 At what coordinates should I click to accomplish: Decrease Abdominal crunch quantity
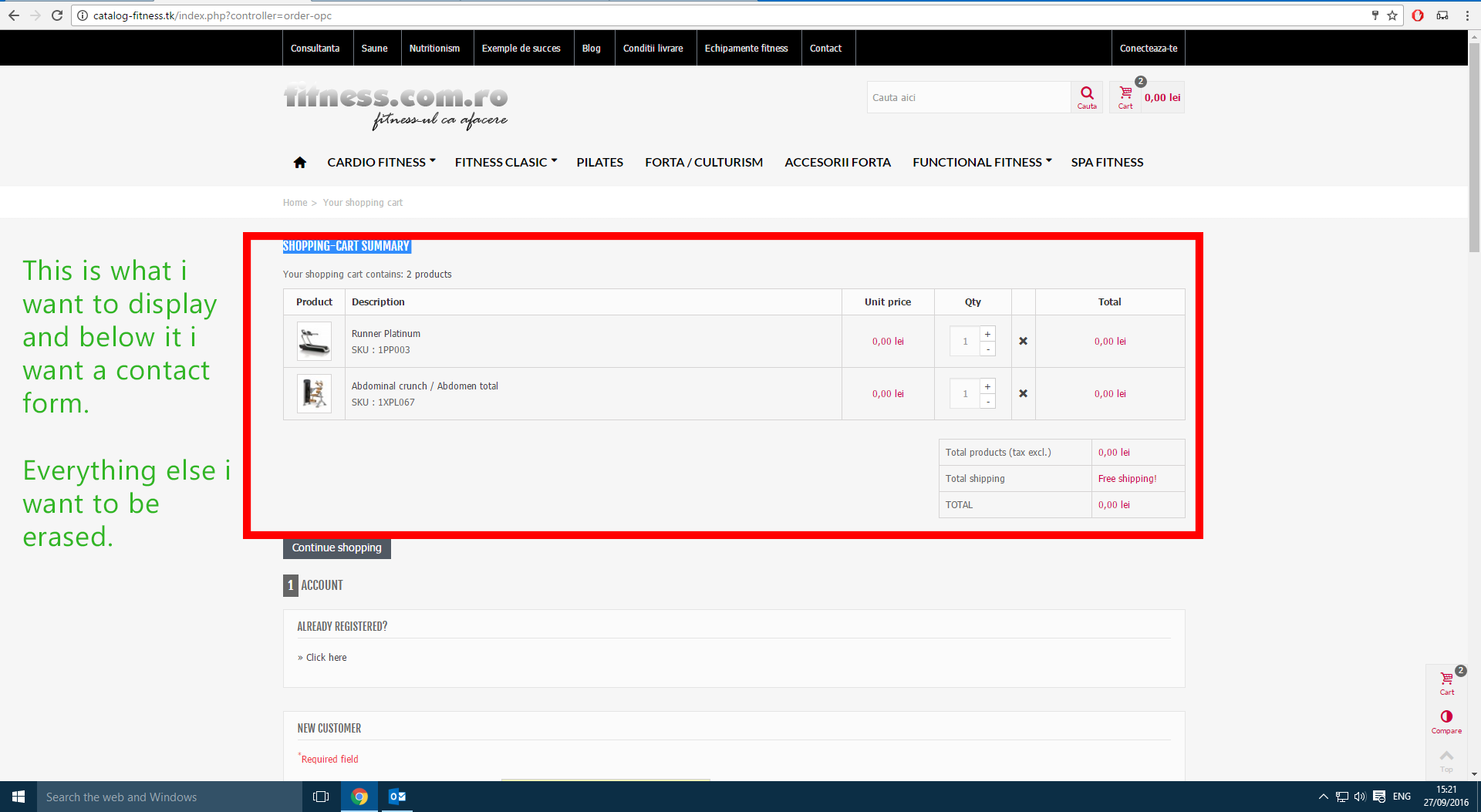click(987, 401)
